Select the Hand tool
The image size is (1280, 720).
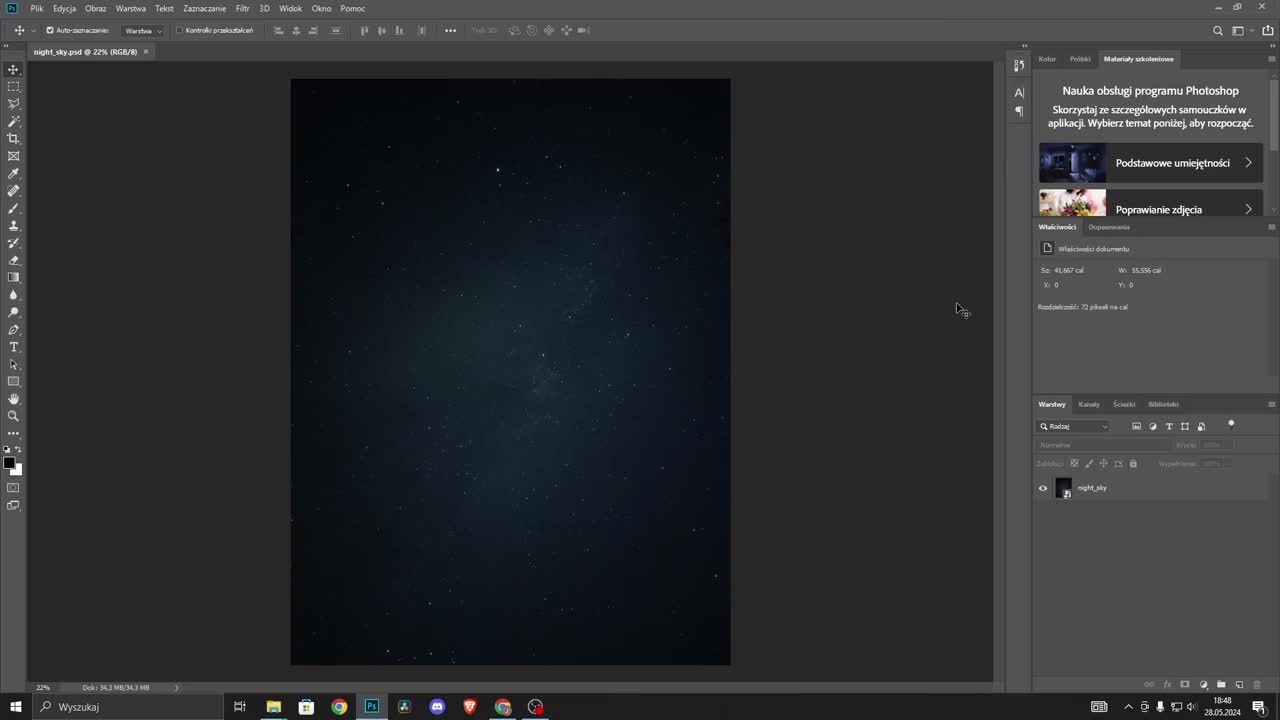13,399
